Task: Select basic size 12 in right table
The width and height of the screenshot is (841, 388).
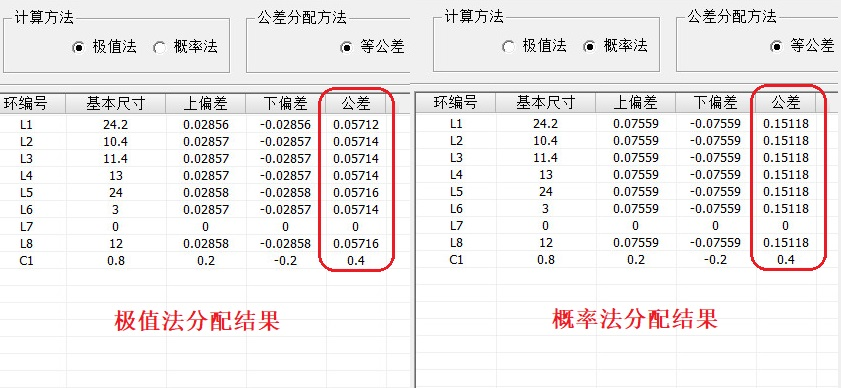Action: (545, 243)
